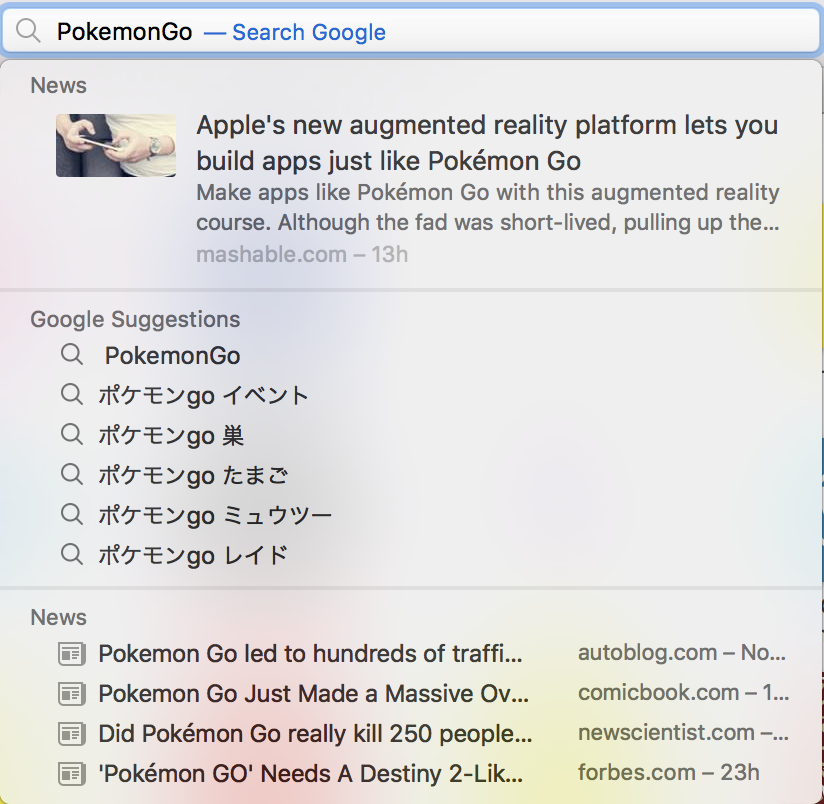Open 'Pokemon Go Just Made a Massive Ov...' article

point(314,694)
